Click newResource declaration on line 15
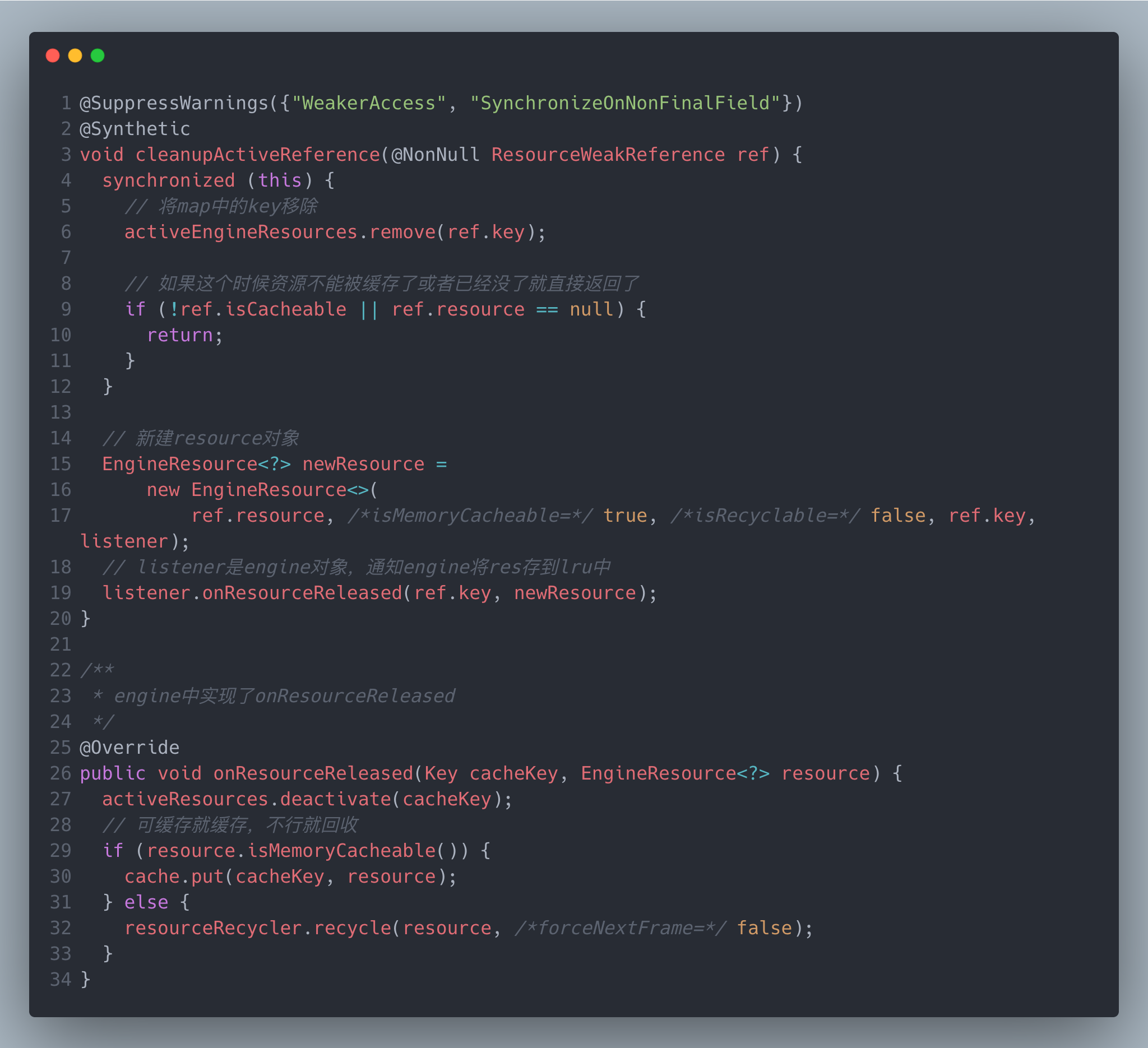The image size is (1148, 1048). tap(363, 464)
